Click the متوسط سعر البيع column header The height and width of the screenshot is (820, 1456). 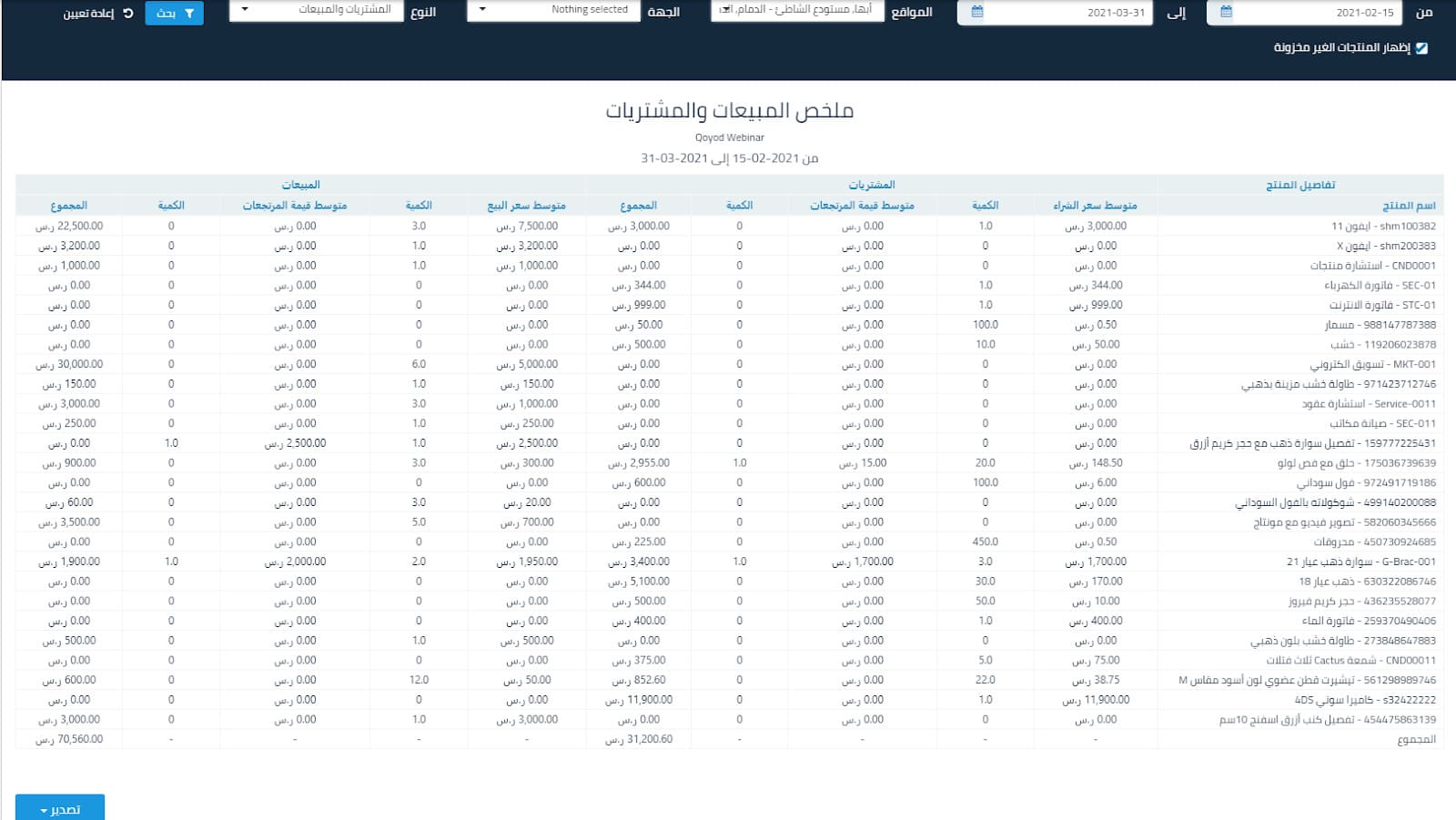(x=526, y=206)
